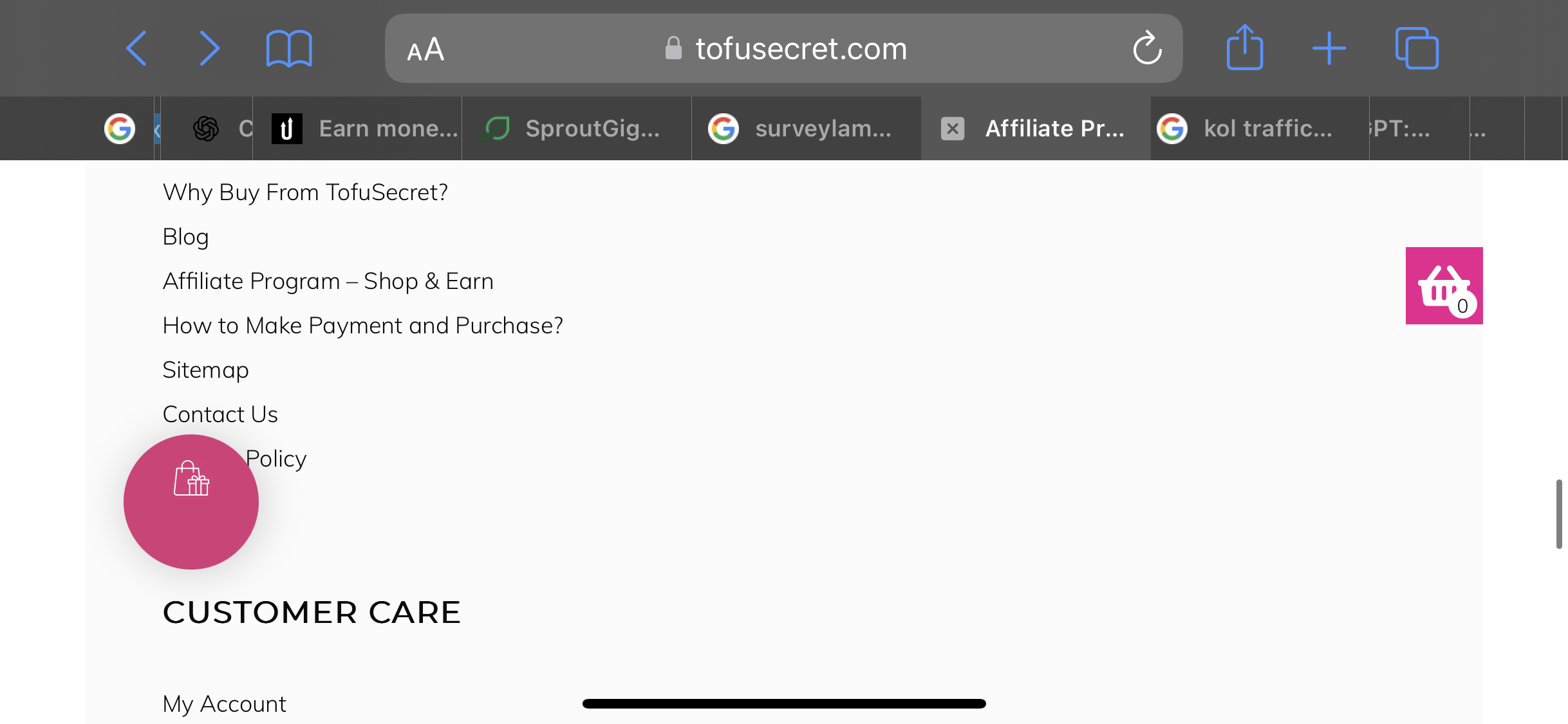Open Affiliate Program – Shop & Earn
The height and width of the screenshot is (724, 1568).
(x=328, y=281)
